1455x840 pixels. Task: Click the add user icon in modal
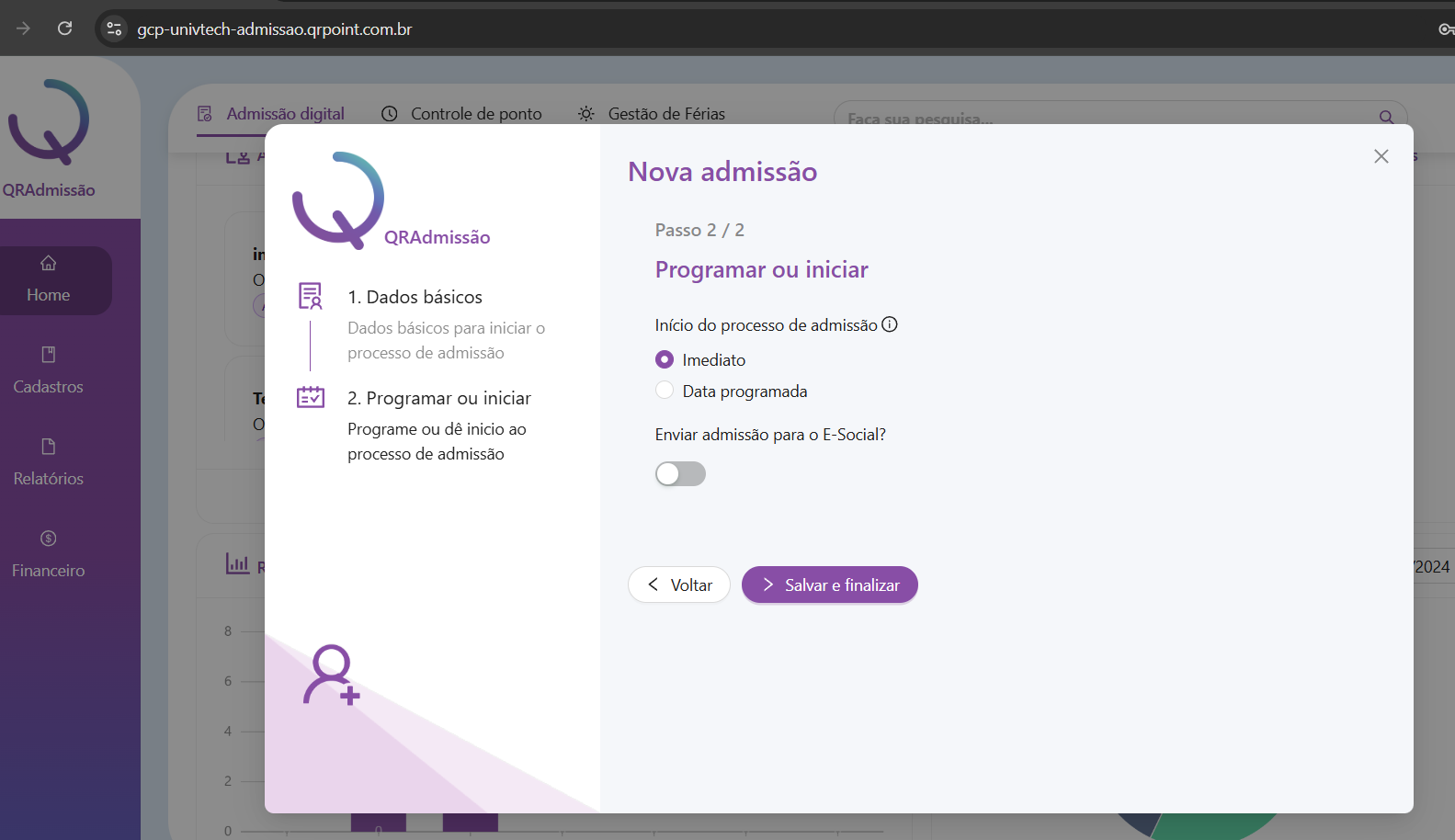point(331,675)
